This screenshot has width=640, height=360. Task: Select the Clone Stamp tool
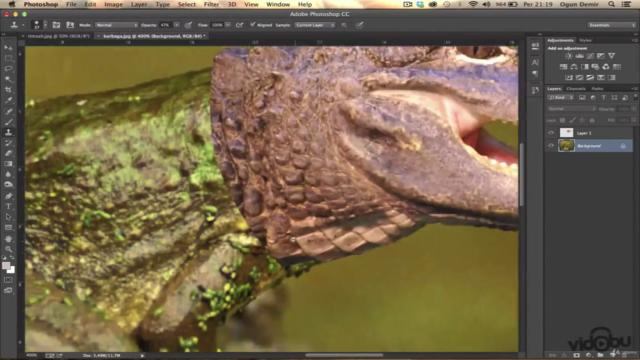point(8,132)
